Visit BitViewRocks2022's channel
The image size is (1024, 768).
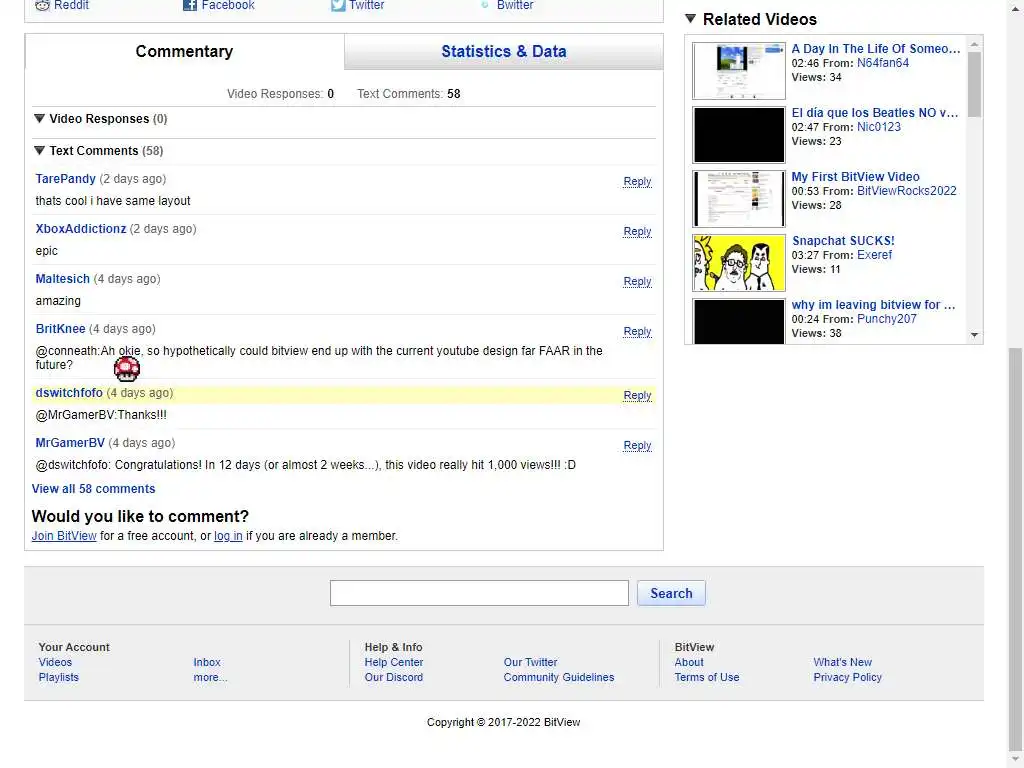[906, 191]
